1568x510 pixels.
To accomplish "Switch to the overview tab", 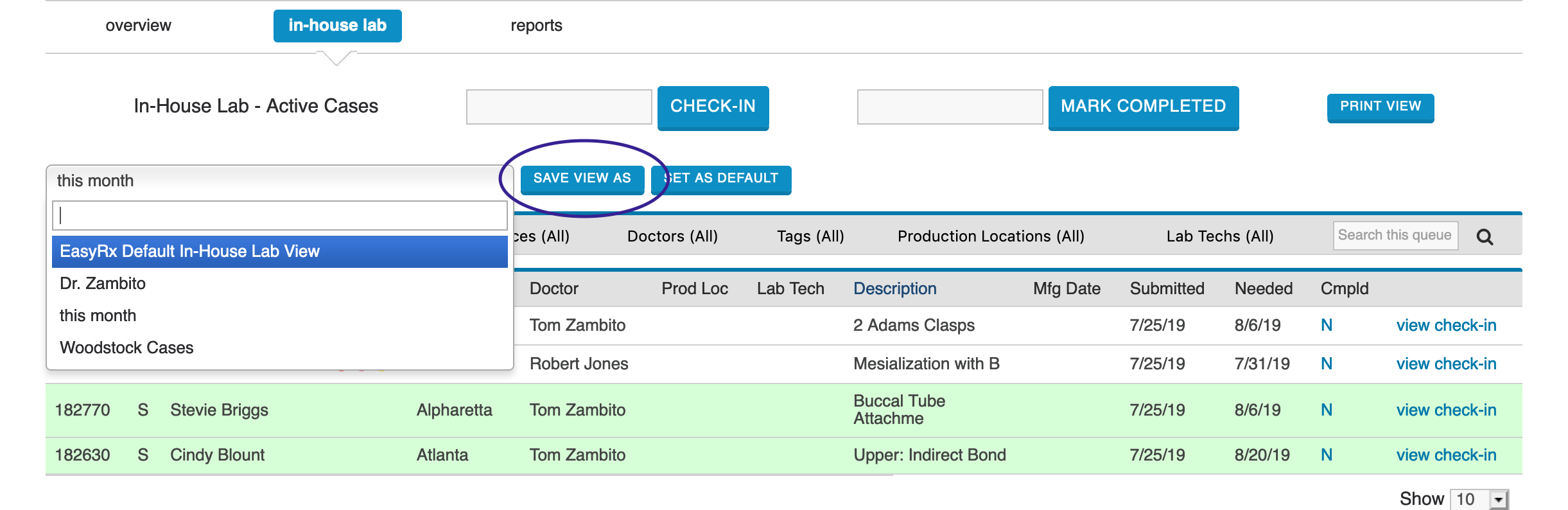I will click(x=138, y=26).
